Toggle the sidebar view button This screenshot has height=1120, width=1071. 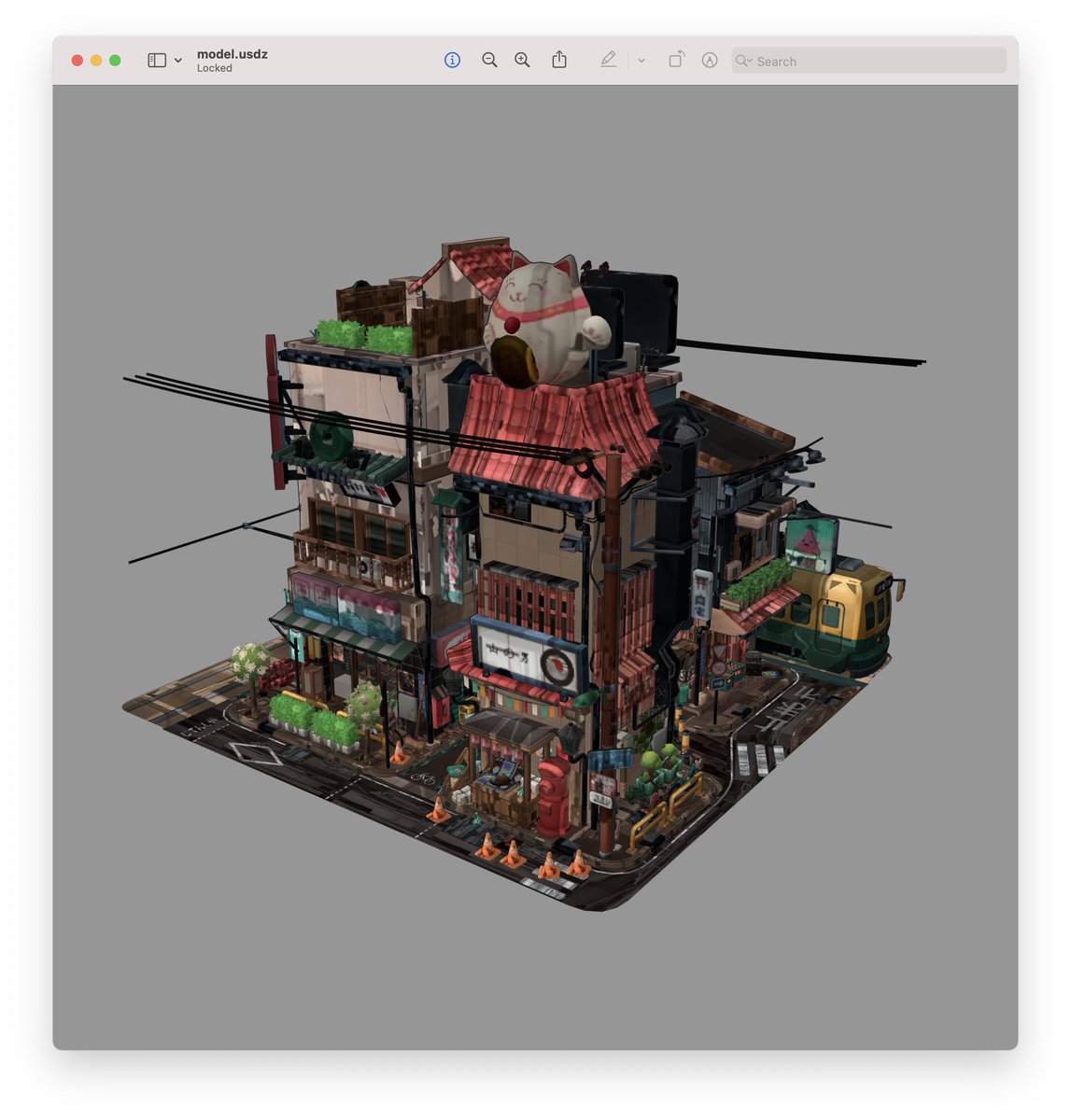pos(157,60)
